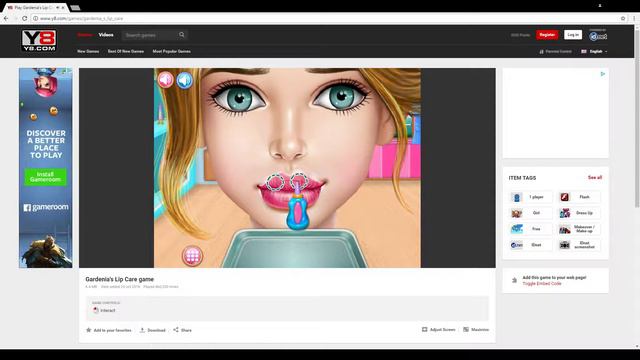
Task: Open Best Of New Games
Action: [x=126, y=51]
